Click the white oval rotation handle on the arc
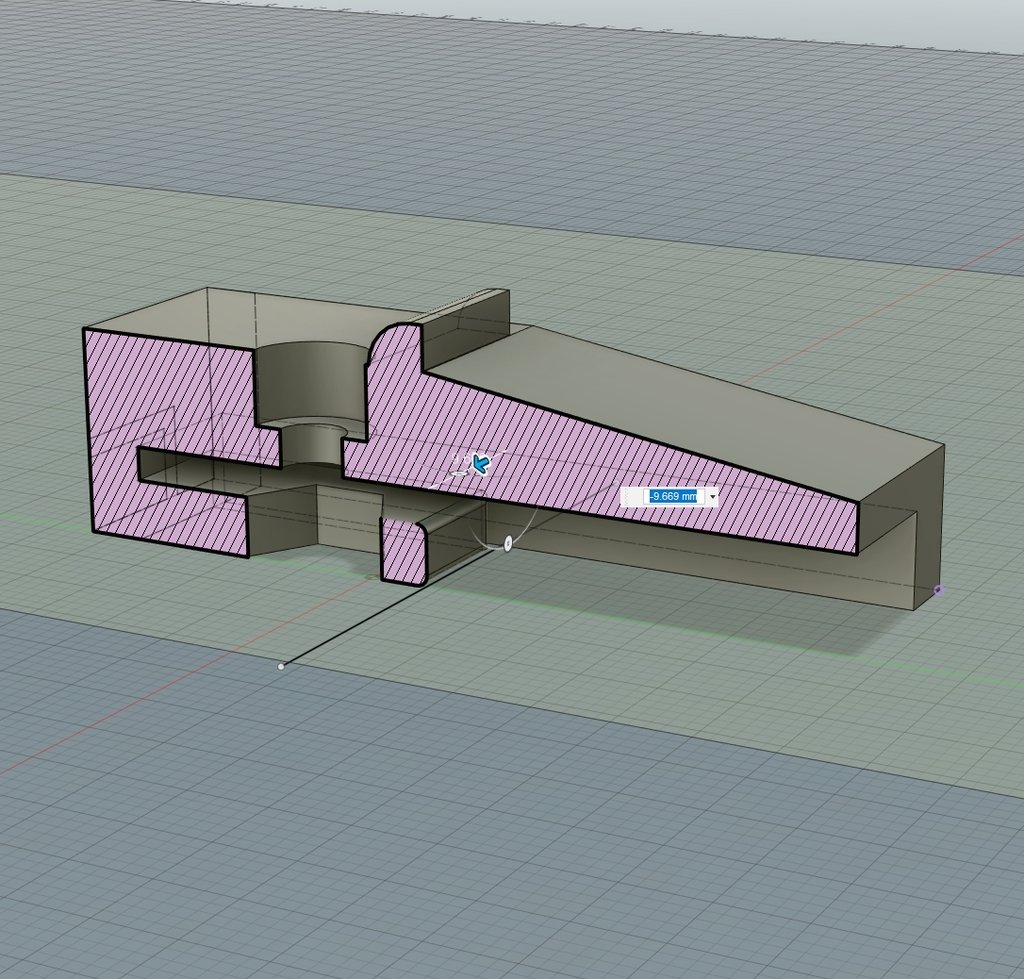This screenshot has height=979, width=1024. pyautogui.click(x=508, y=543)
